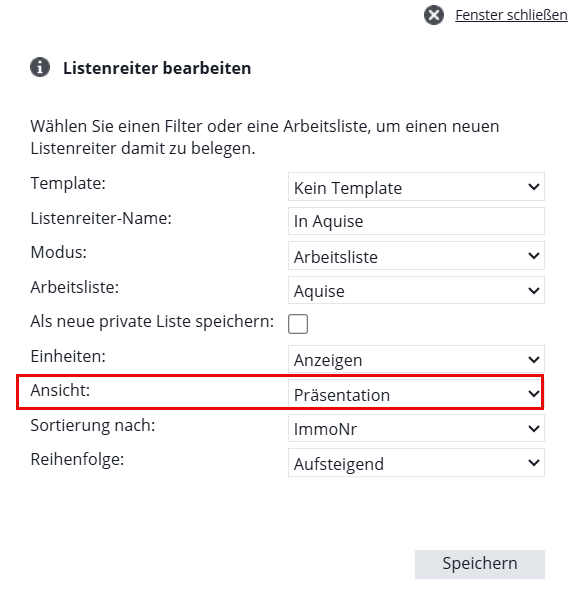This screenshot has height=604, width=577.
Task: Click the close X icon at top
Action: pyautogui.click(x=434, y=15)
